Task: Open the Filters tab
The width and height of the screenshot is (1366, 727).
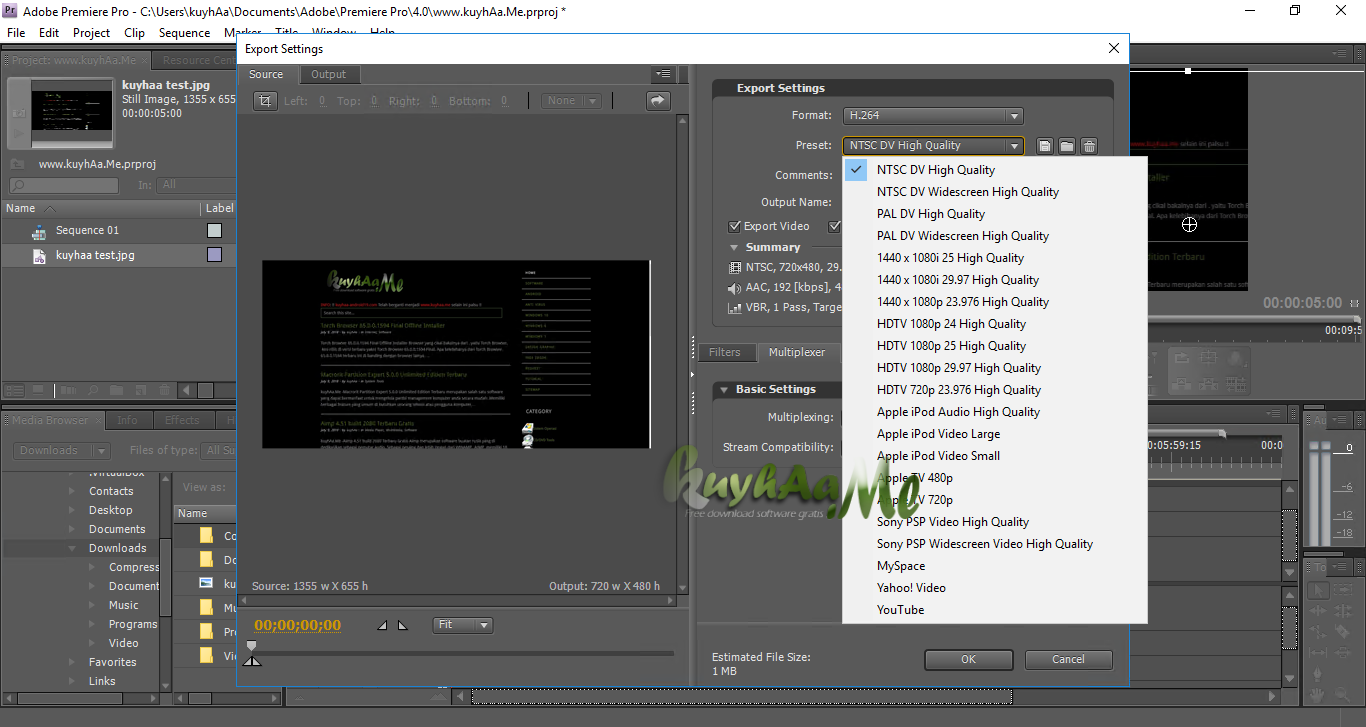Action: coord(725,352)
